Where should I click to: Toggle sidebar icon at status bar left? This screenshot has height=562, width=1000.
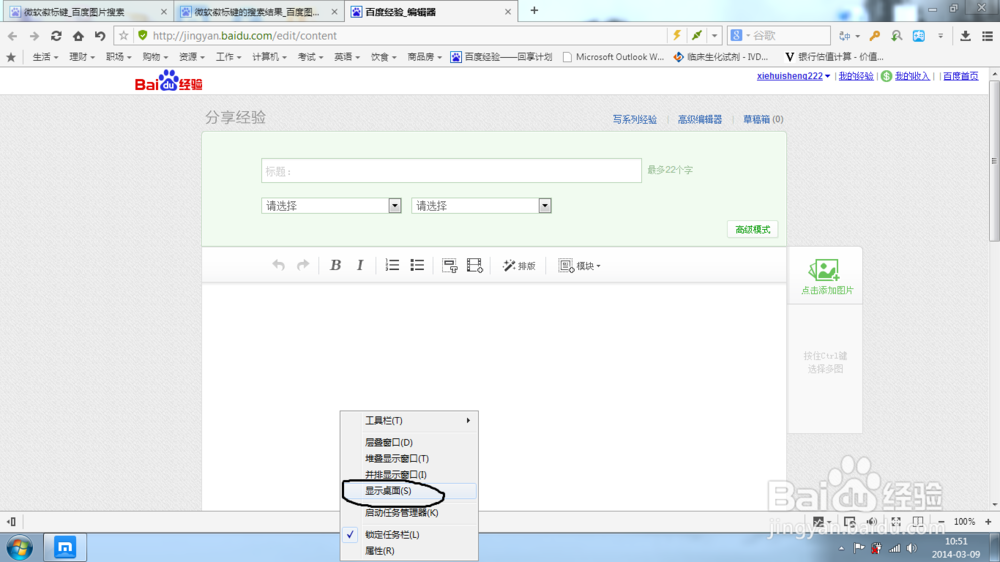11,522
